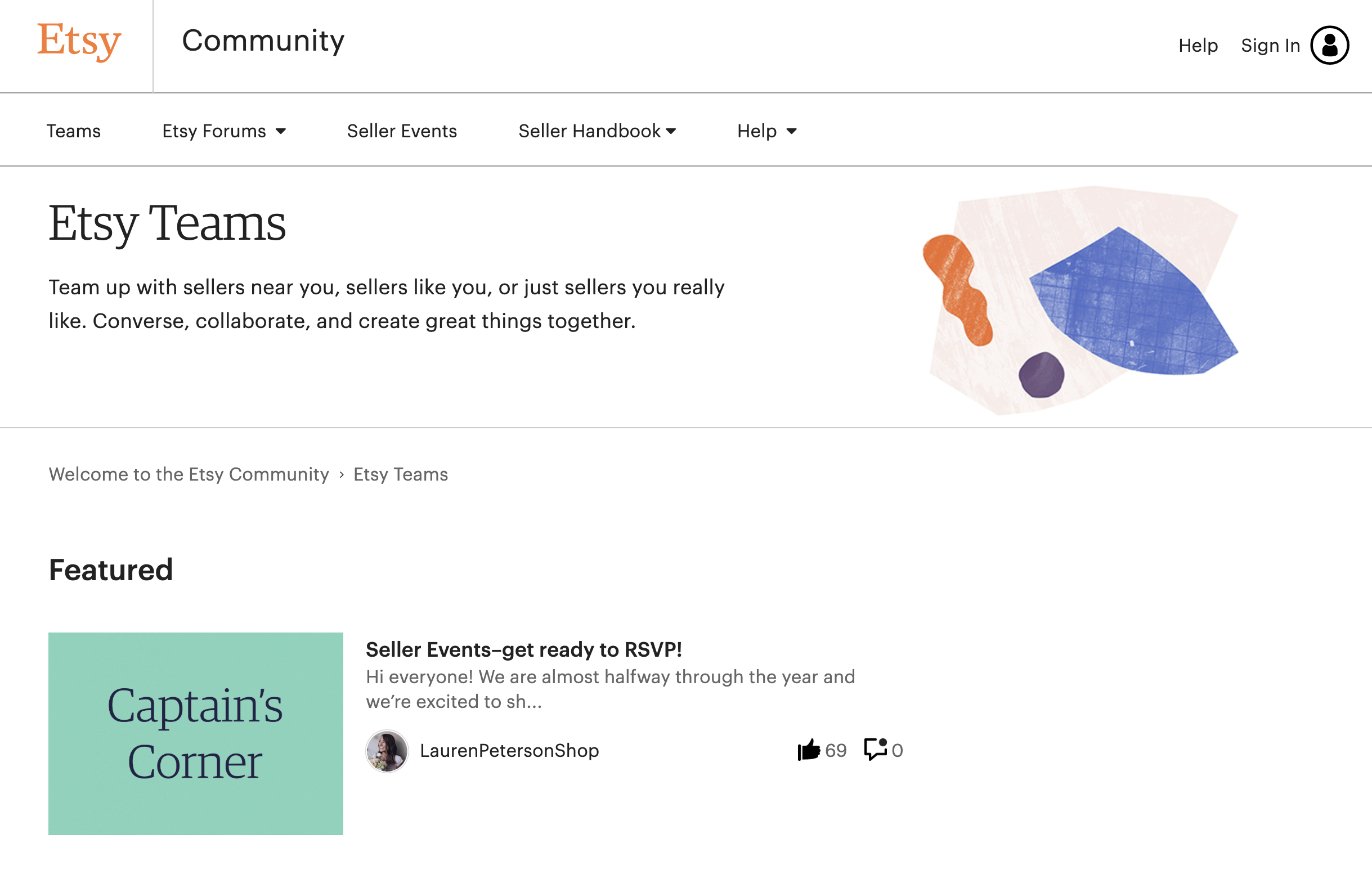Click the Sign In link
This screenshot has width=1372, height=870.
pyautogui.click(x=1270, y=45)
